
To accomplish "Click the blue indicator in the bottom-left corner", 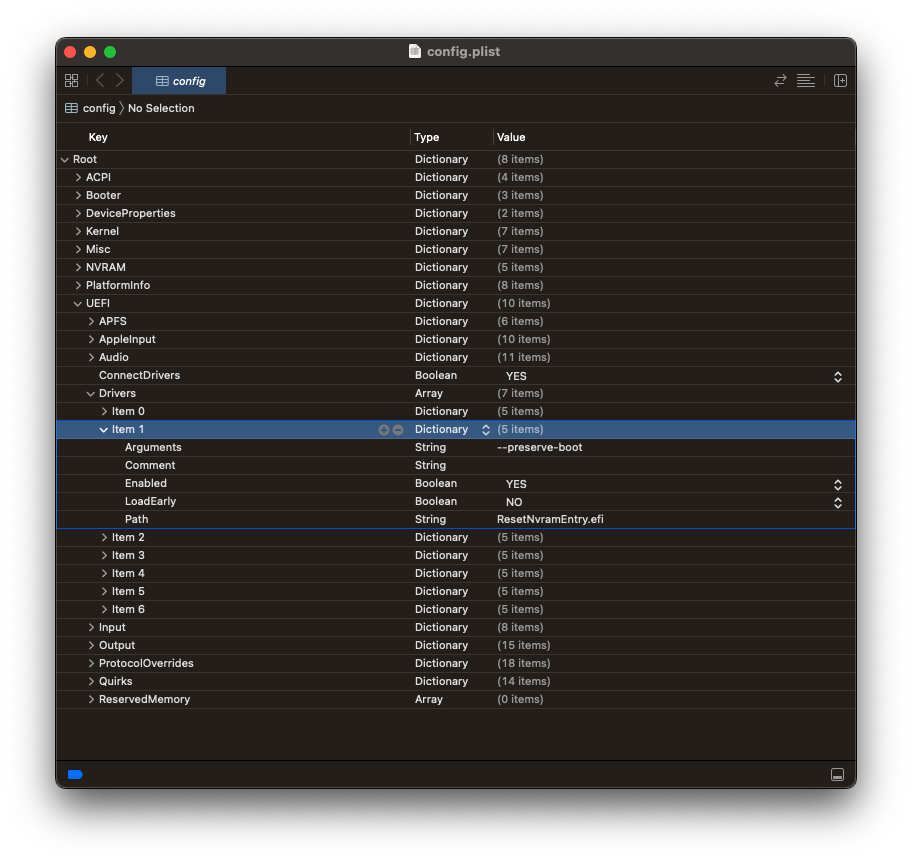I will point(74,774).
